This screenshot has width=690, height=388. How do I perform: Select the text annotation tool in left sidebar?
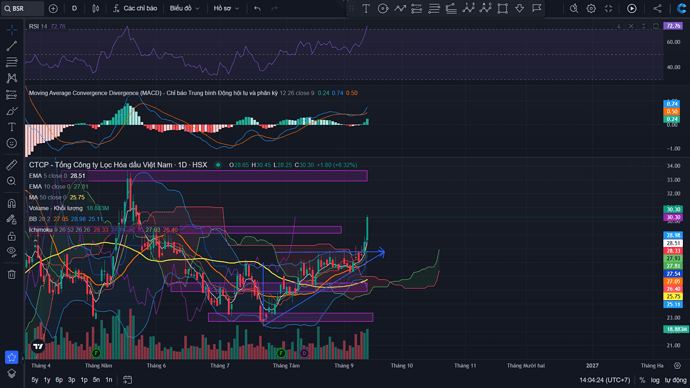pyautogui.click(x=12, y=127)
